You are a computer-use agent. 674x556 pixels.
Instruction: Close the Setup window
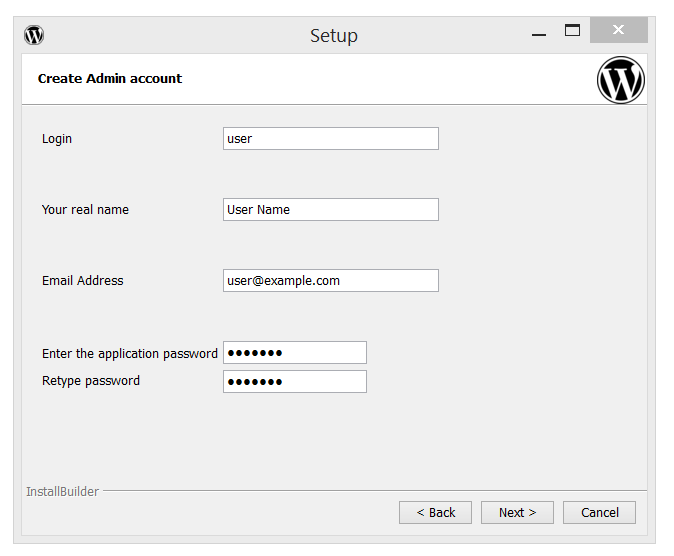point(618,31)
